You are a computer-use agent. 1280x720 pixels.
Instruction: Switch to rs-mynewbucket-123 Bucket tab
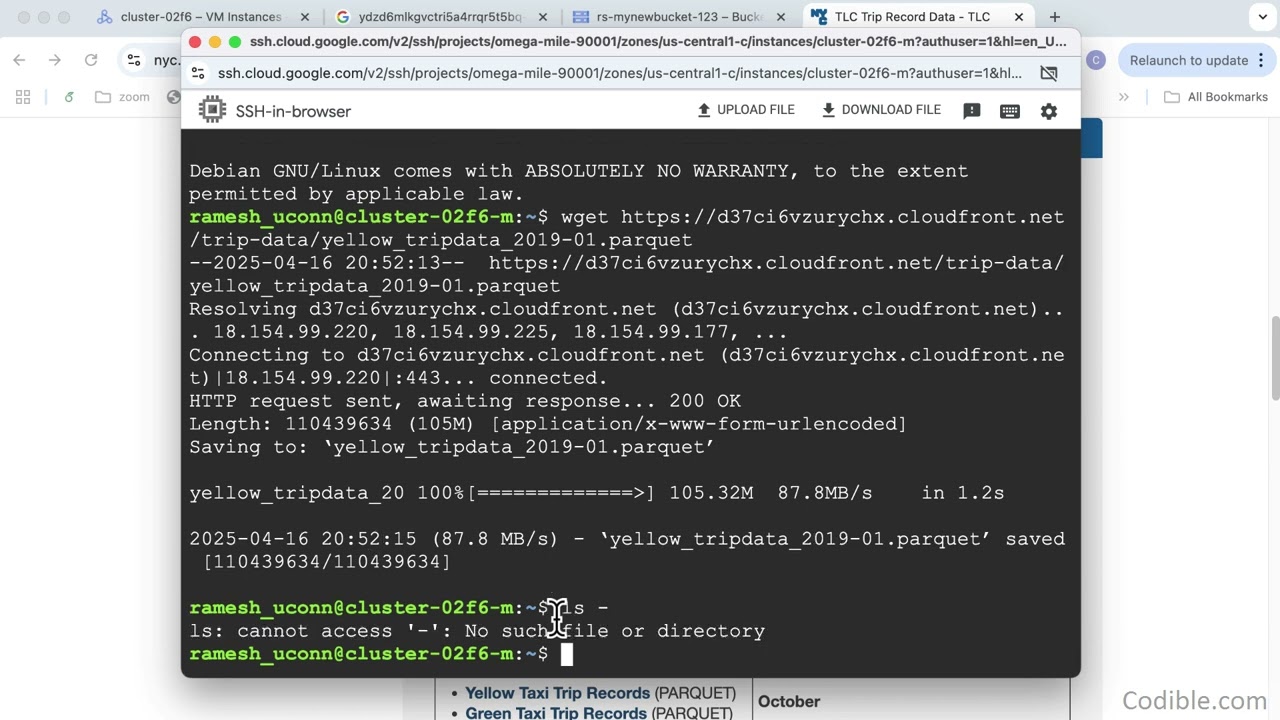678,17
